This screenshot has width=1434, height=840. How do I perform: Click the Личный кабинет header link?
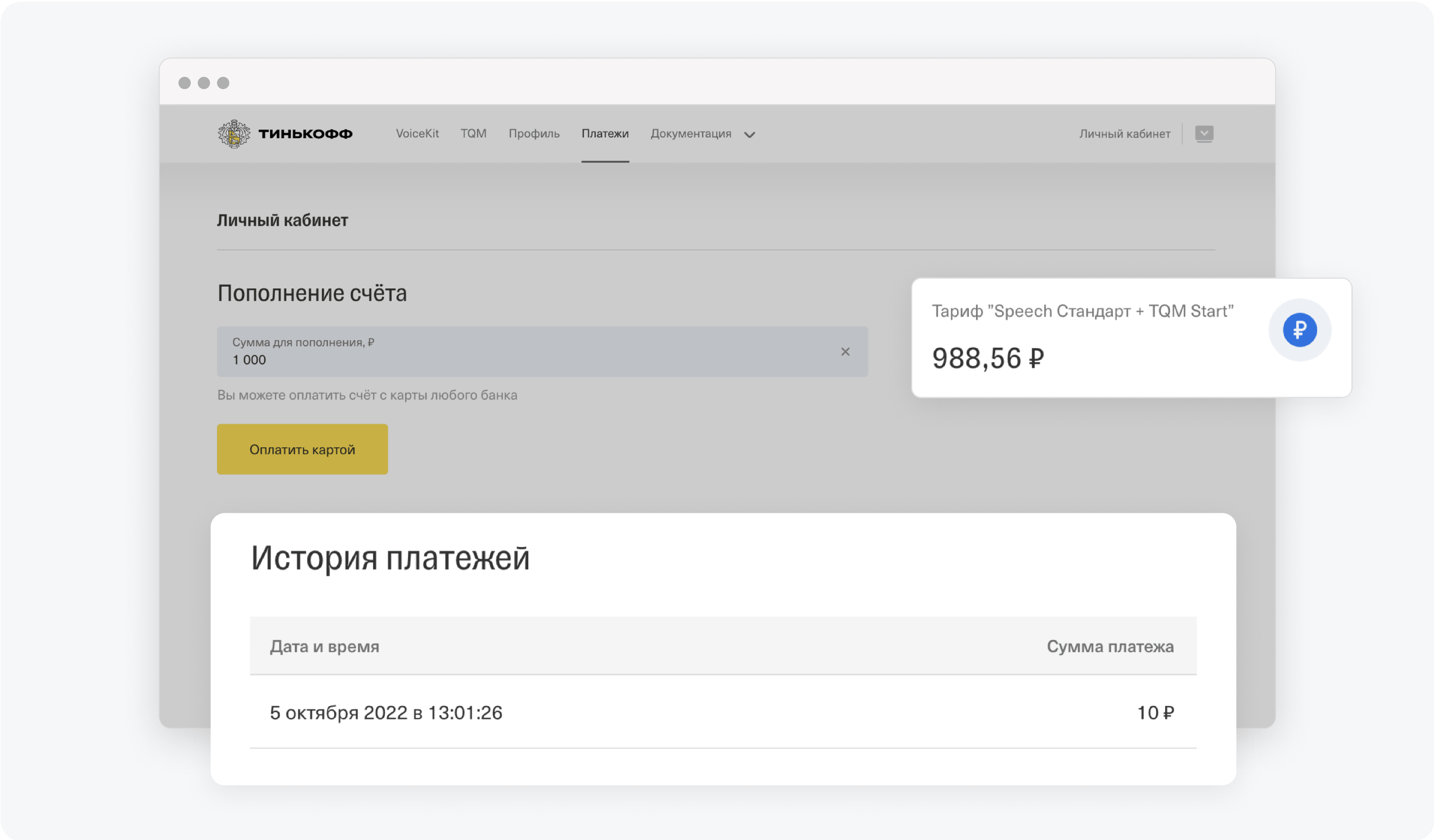pyautogui.click(x=1124, y=134)
